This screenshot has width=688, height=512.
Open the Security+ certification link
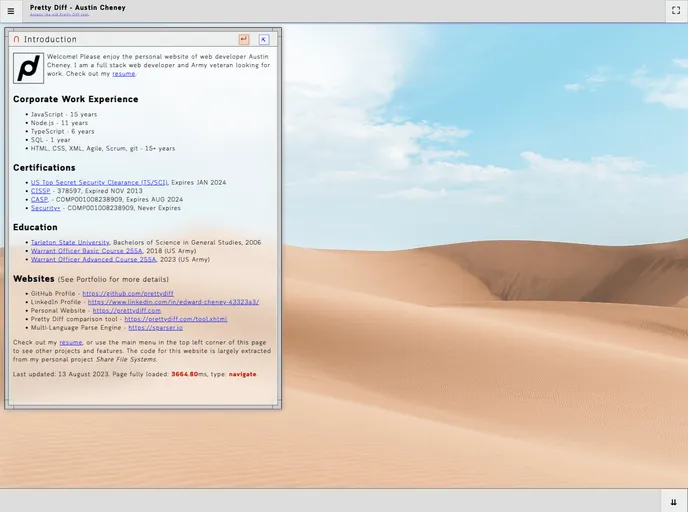(x=46, y=208)
